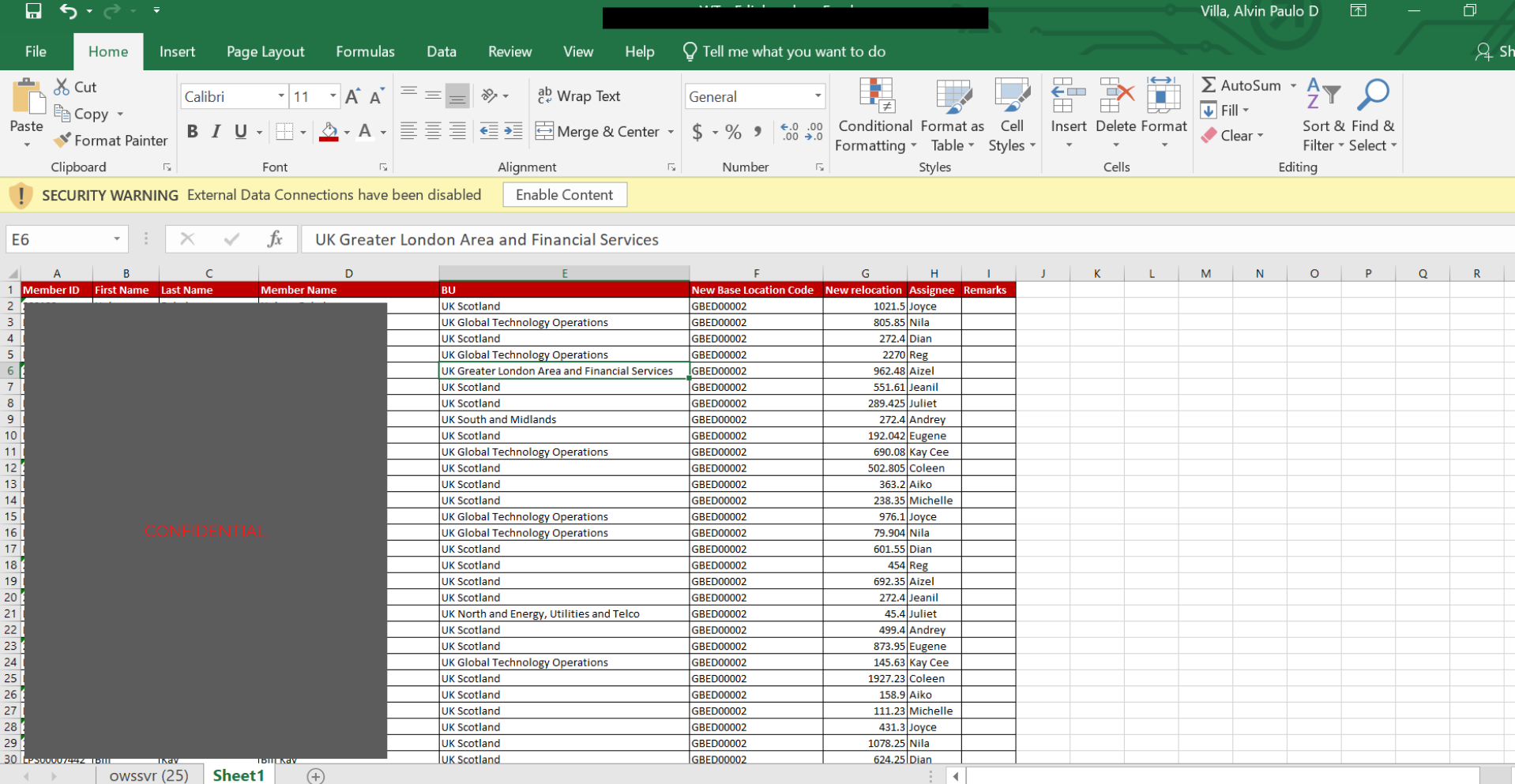Click the Save icon in title bar
1515x784 pixels.
pos(33,11)
